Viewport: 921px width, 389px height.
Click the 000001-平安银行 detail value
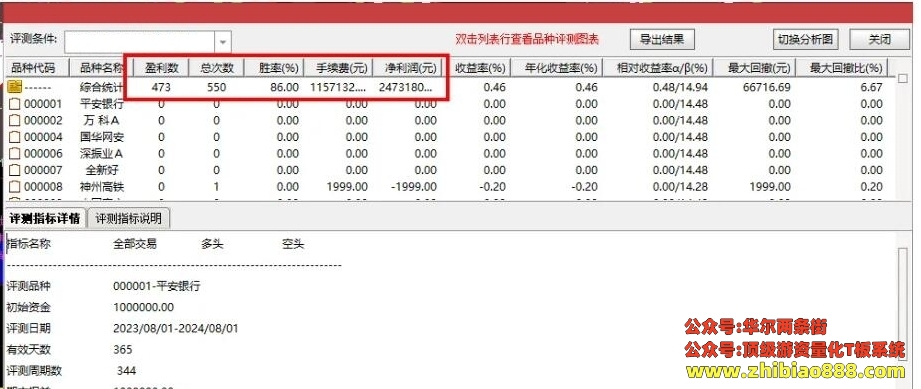pyautogui.click(x=157, y=287)
